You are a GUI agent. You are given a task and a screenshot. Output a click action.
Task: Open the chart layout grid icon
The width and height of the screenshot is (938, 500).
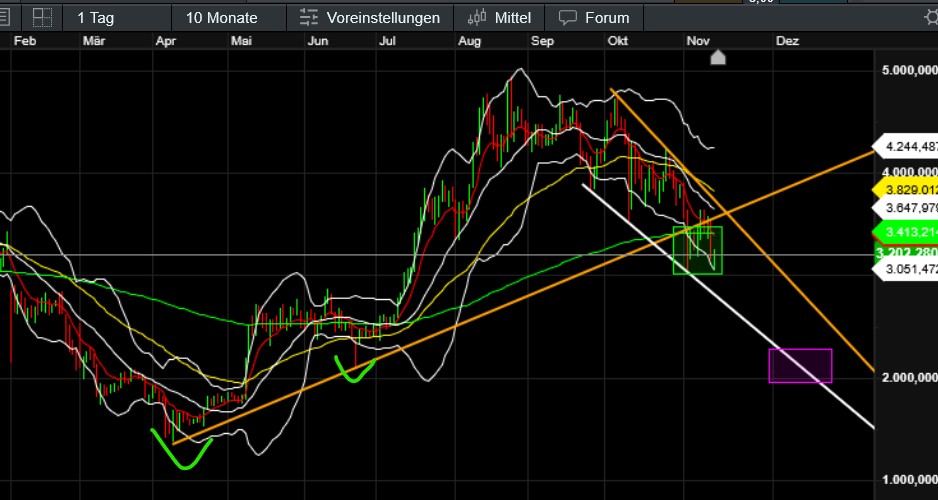click(x=42, y=18)
